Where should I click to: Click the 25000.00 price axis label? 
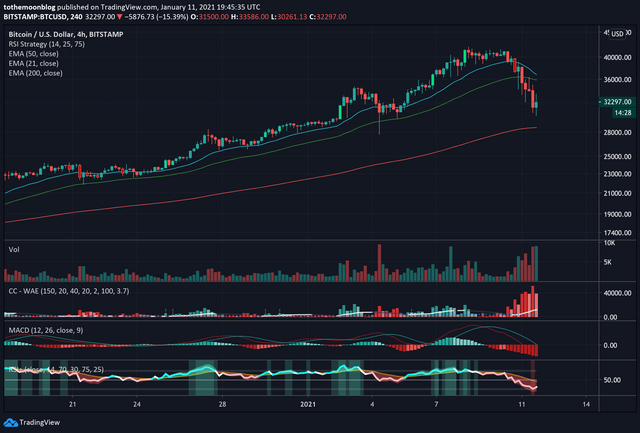[617, 157]
